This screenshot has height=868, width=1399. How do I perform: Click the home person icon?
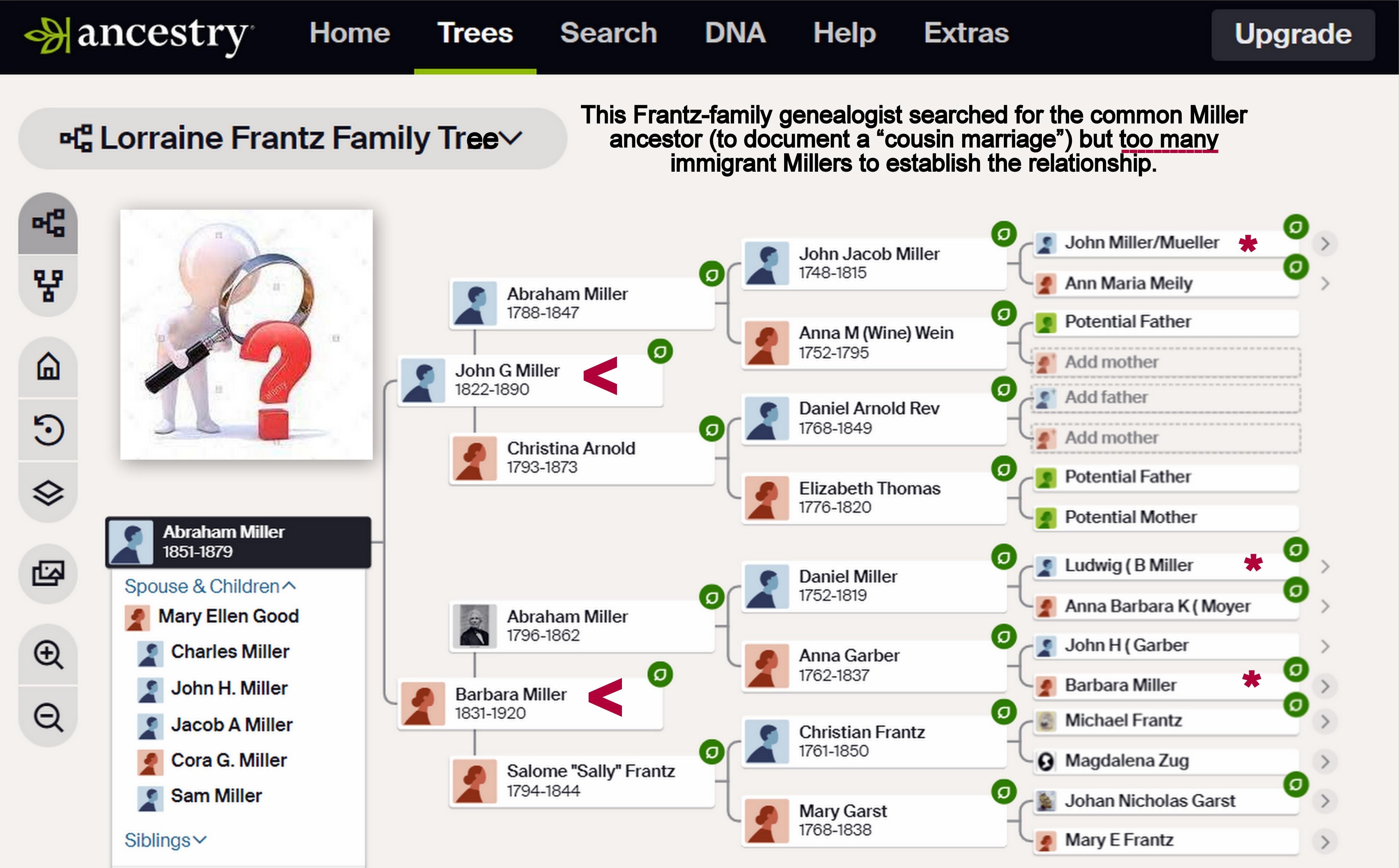pyautogui.click(x=48, y=366)
